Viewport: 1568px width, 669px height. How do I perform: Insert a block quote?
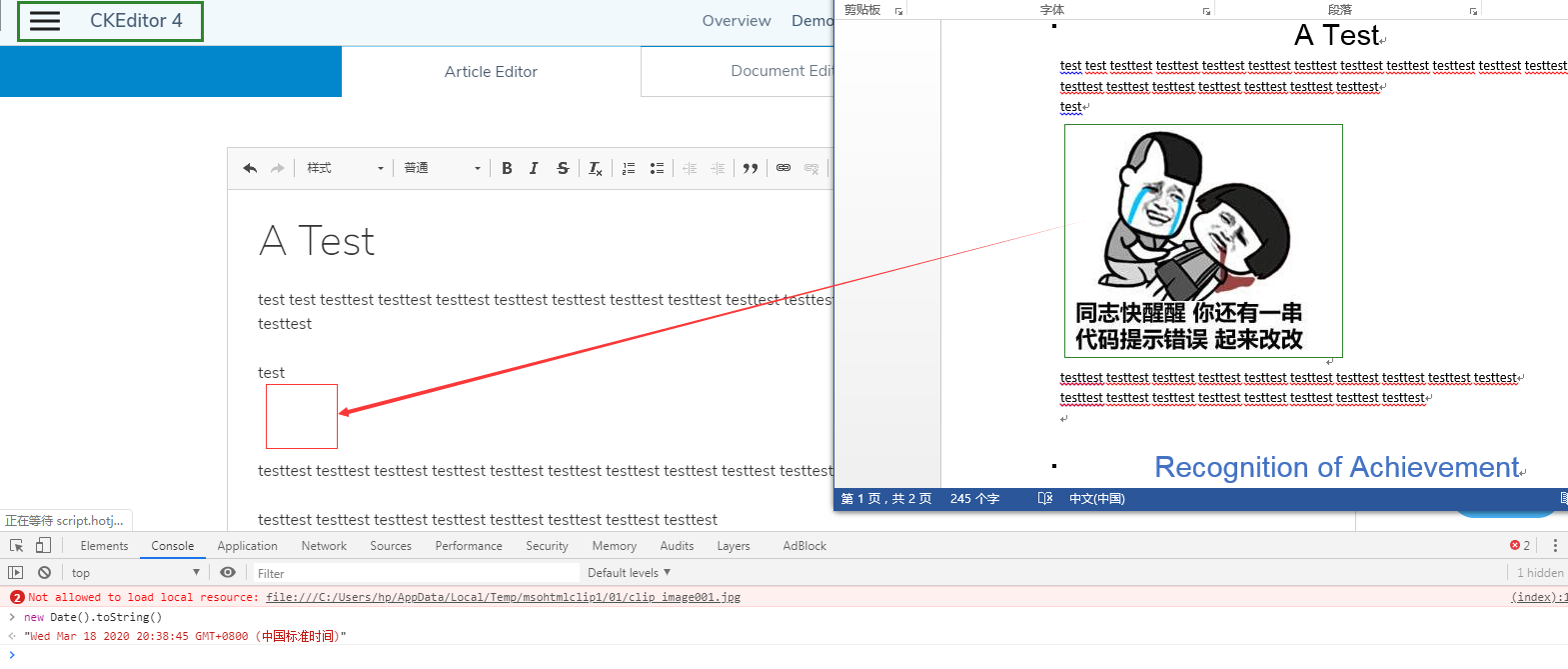pyautogui.click(x=751, y=168)
